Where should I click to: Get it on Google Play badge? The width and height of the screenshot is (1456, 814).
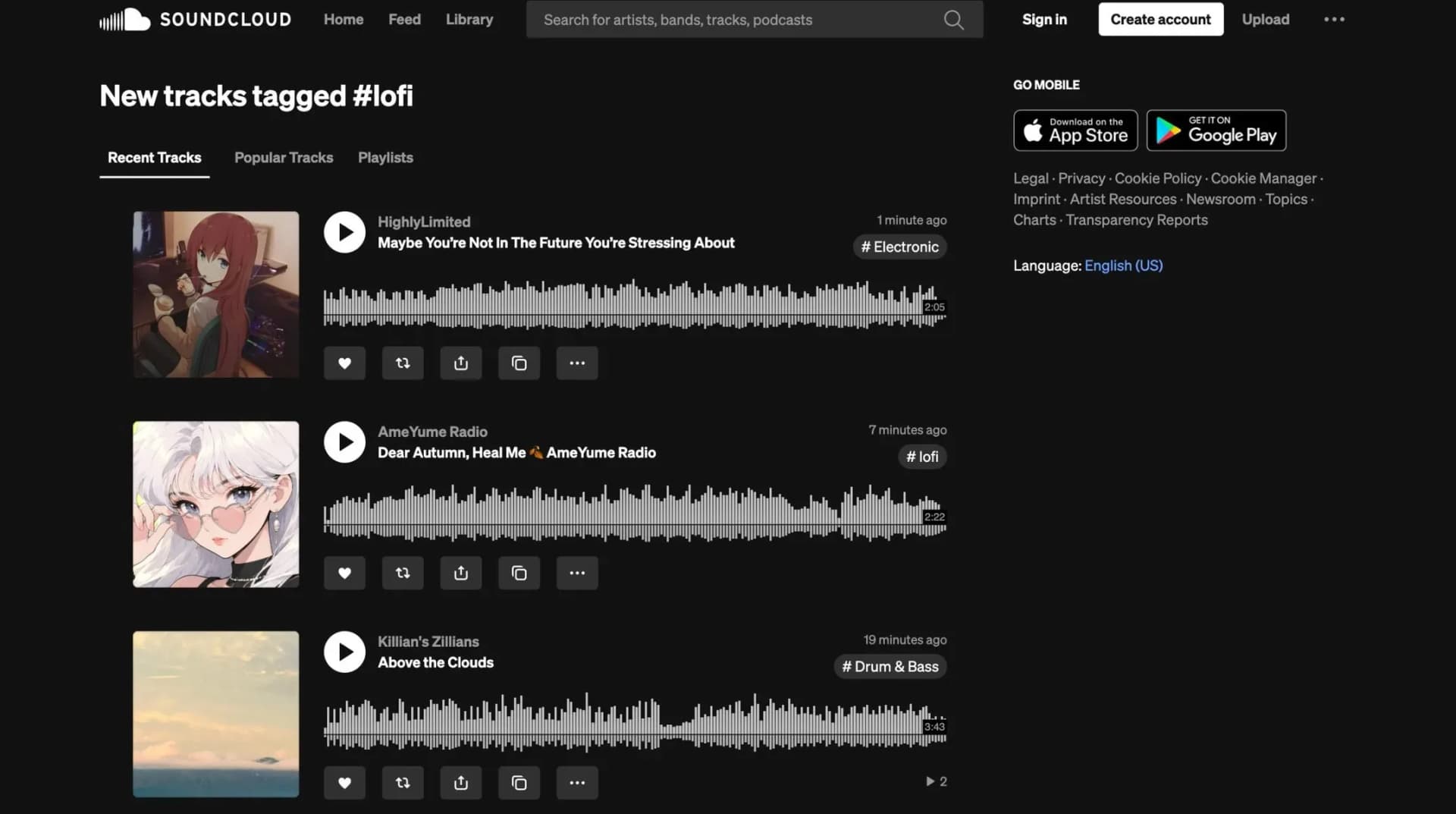click(1216, 130)
